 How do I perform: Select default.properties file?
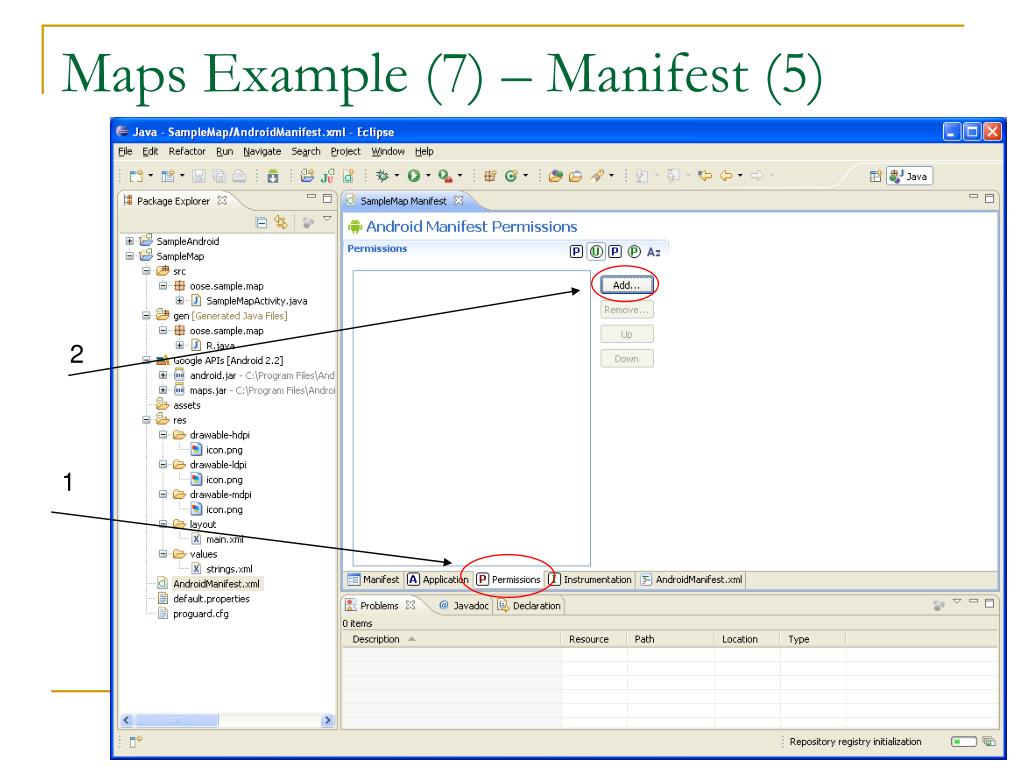click(x=211, y=599)
